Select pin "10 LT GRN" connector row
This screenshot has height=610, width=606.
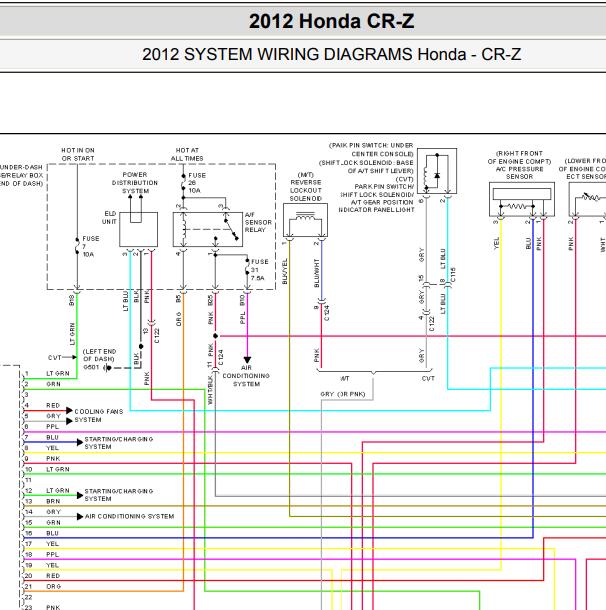click(47, 469)
